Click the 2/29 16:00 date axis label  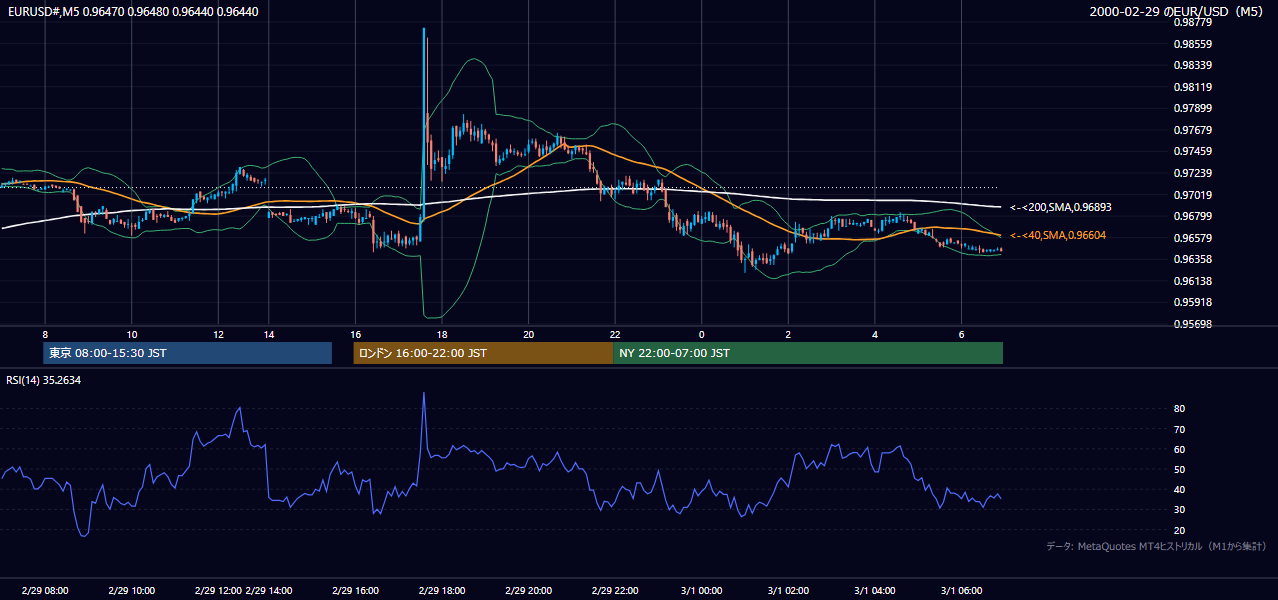pos(355,591)
